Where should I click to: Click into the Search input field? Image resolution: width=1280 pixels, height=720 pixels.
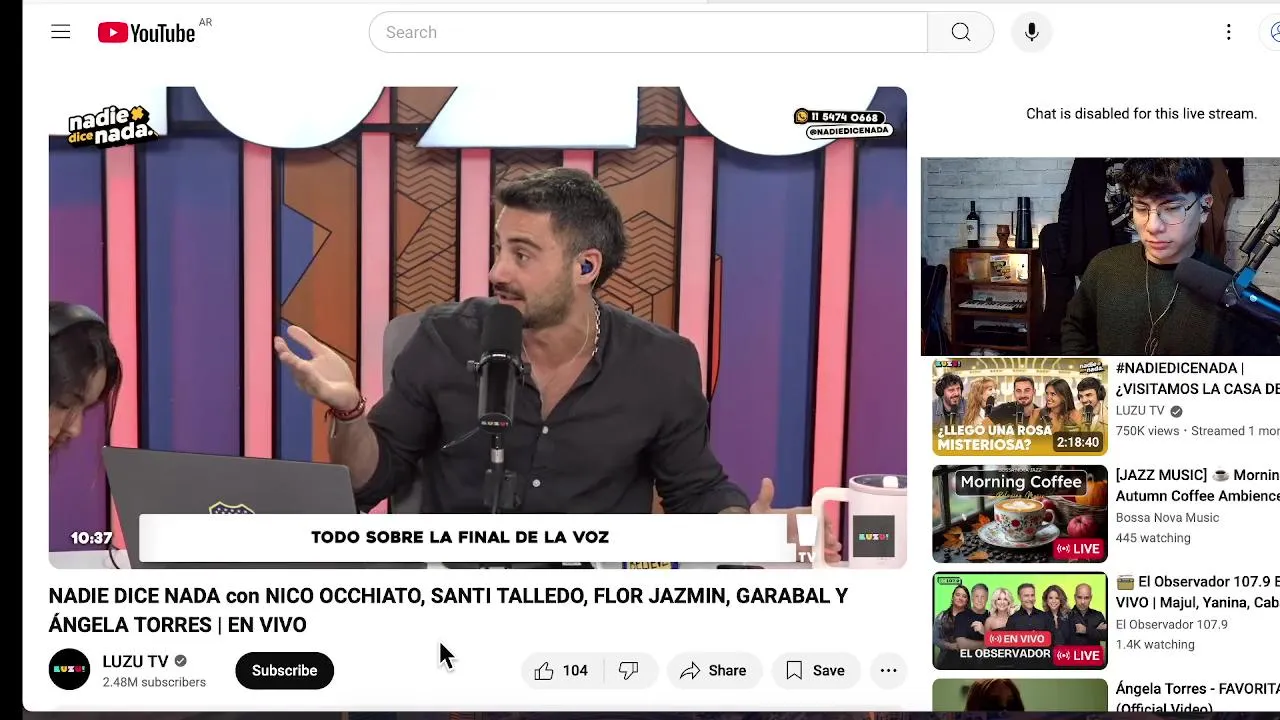coord(648,32)
